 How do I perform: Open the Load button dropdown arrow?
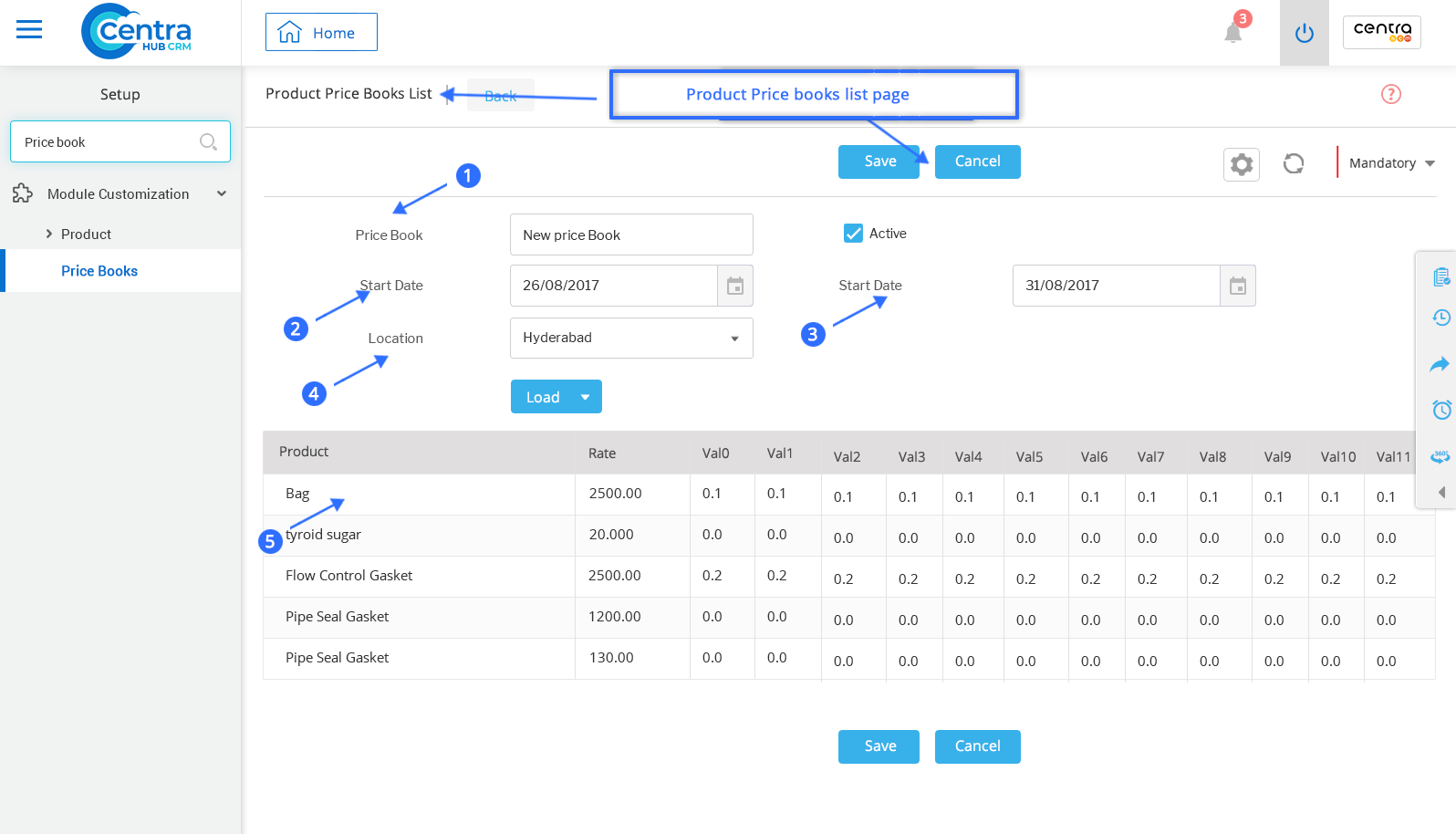[586, 397]
